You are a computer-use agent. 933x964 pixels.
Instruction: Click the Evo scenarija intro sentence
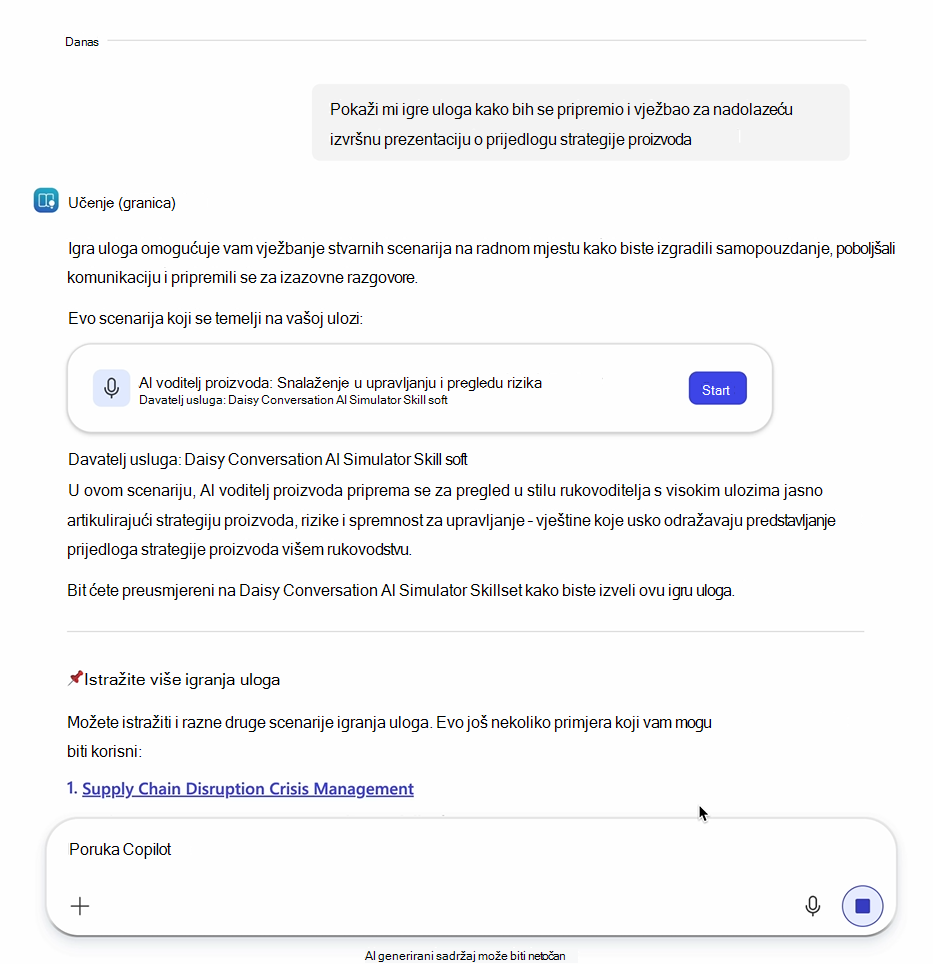215,318
